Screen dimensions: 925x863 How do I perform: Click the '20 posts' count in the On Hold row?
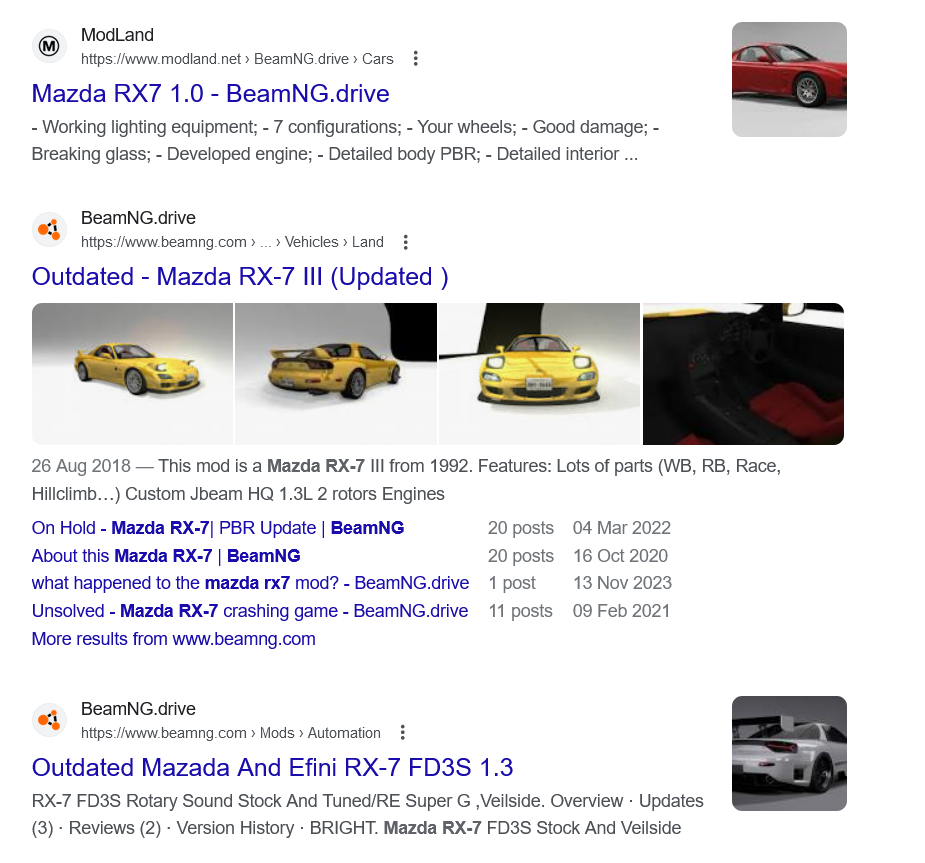click(521, 527)
